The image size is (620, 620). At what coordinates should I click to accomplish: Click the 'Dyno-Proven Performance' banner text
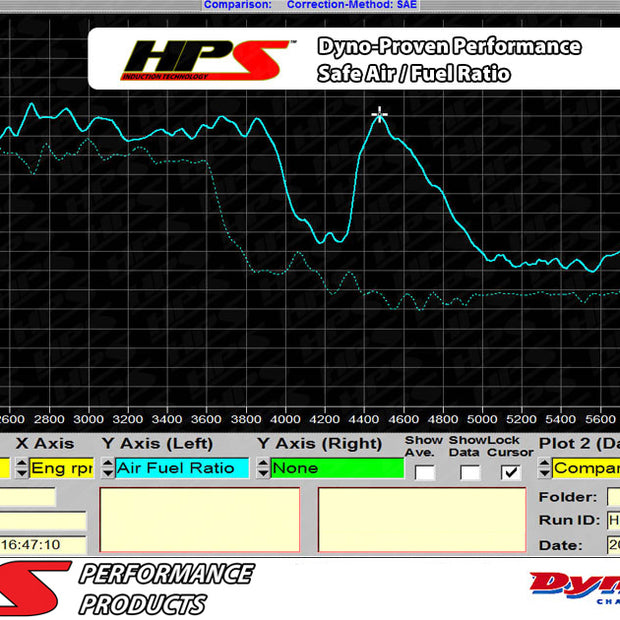pyautogui.click(x=450, y=46)
